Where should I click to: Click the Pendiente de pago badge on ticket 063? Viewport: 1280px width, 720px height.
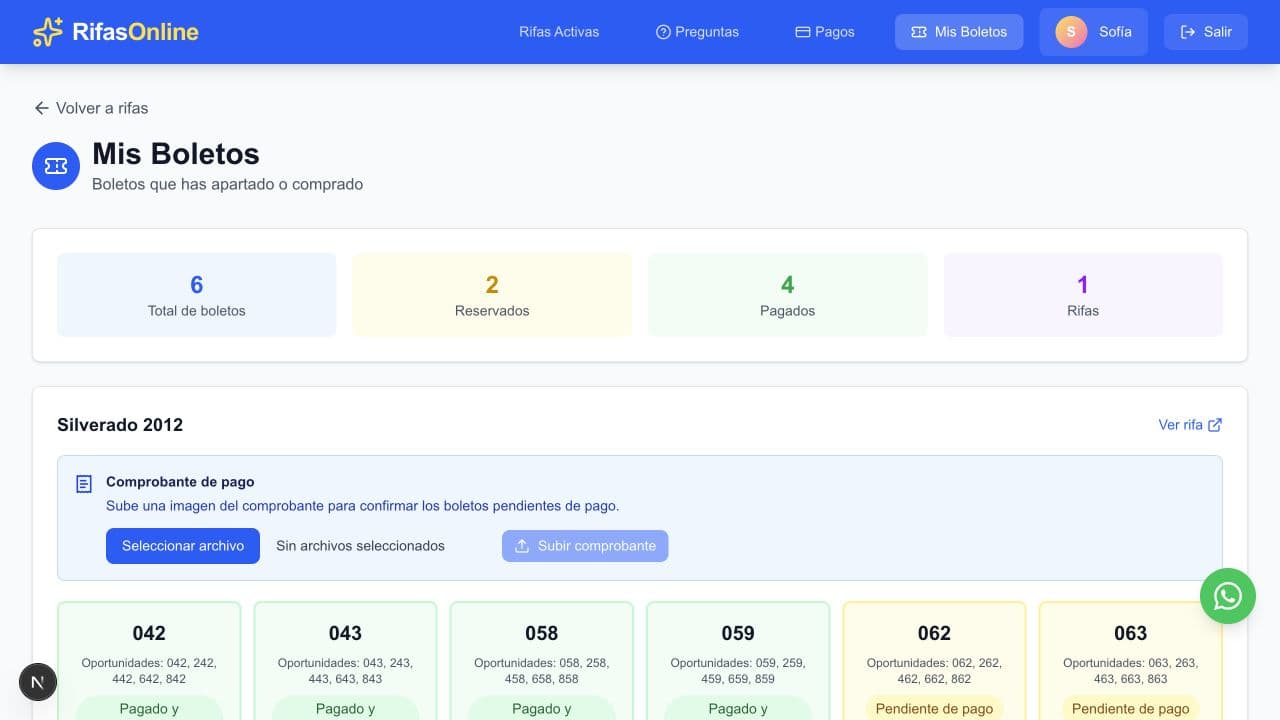1131,708
